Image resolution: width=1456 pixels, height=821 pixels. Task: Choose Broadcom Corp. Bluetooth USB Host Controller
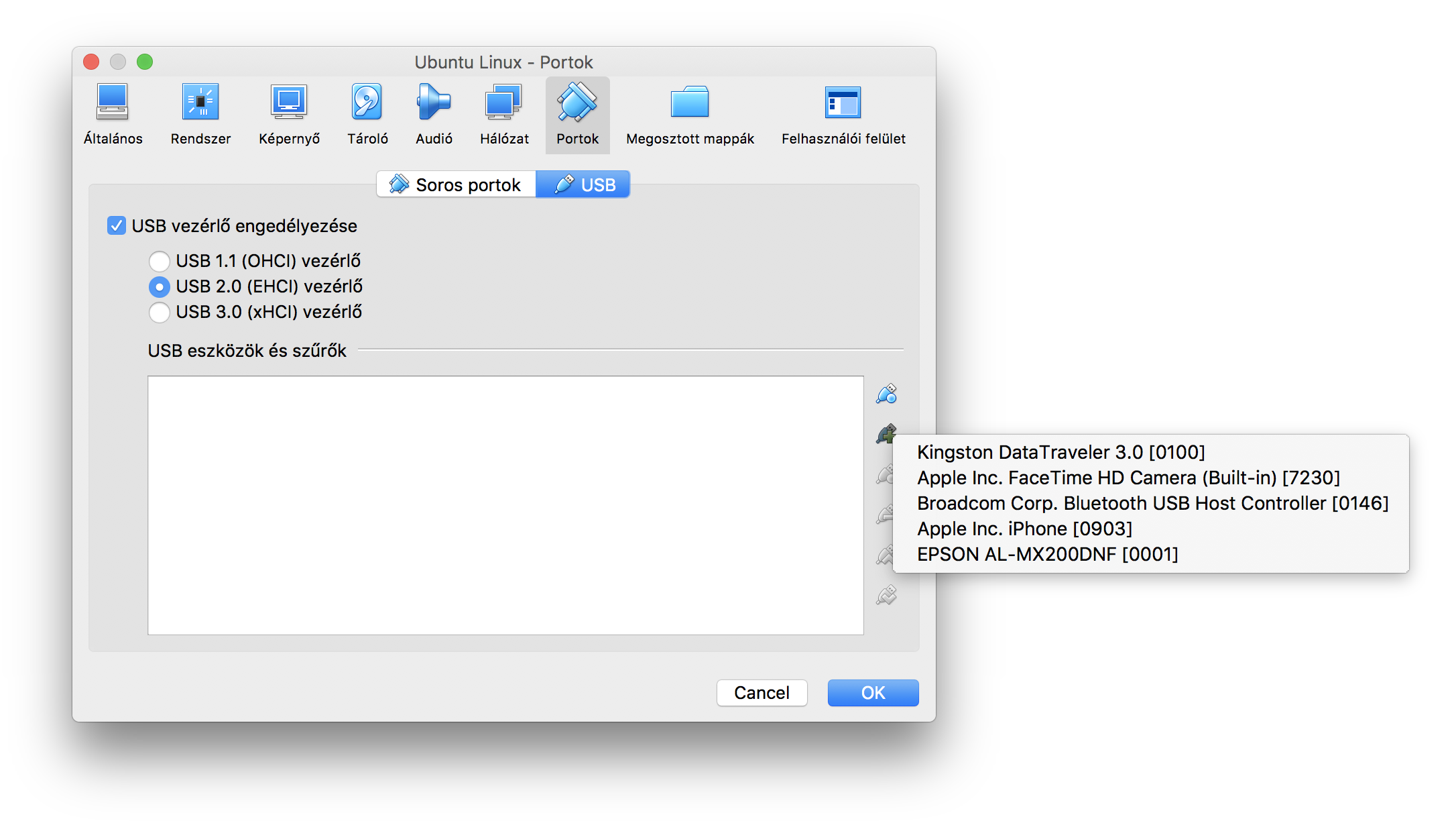(x=1151, y=503)
